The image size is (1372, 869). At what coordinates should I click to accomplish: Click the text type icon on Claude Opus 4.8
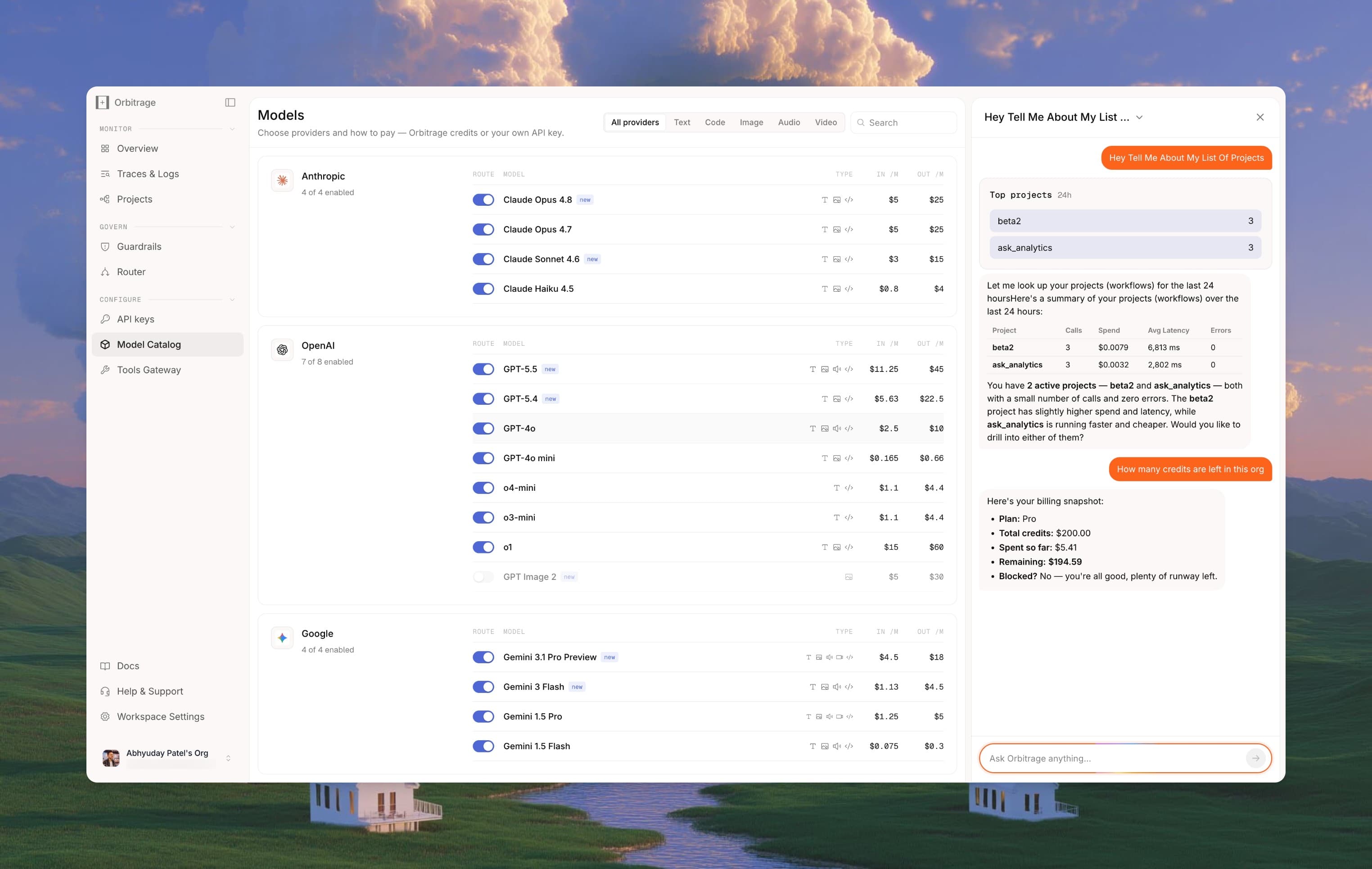[x=825, y=200]
